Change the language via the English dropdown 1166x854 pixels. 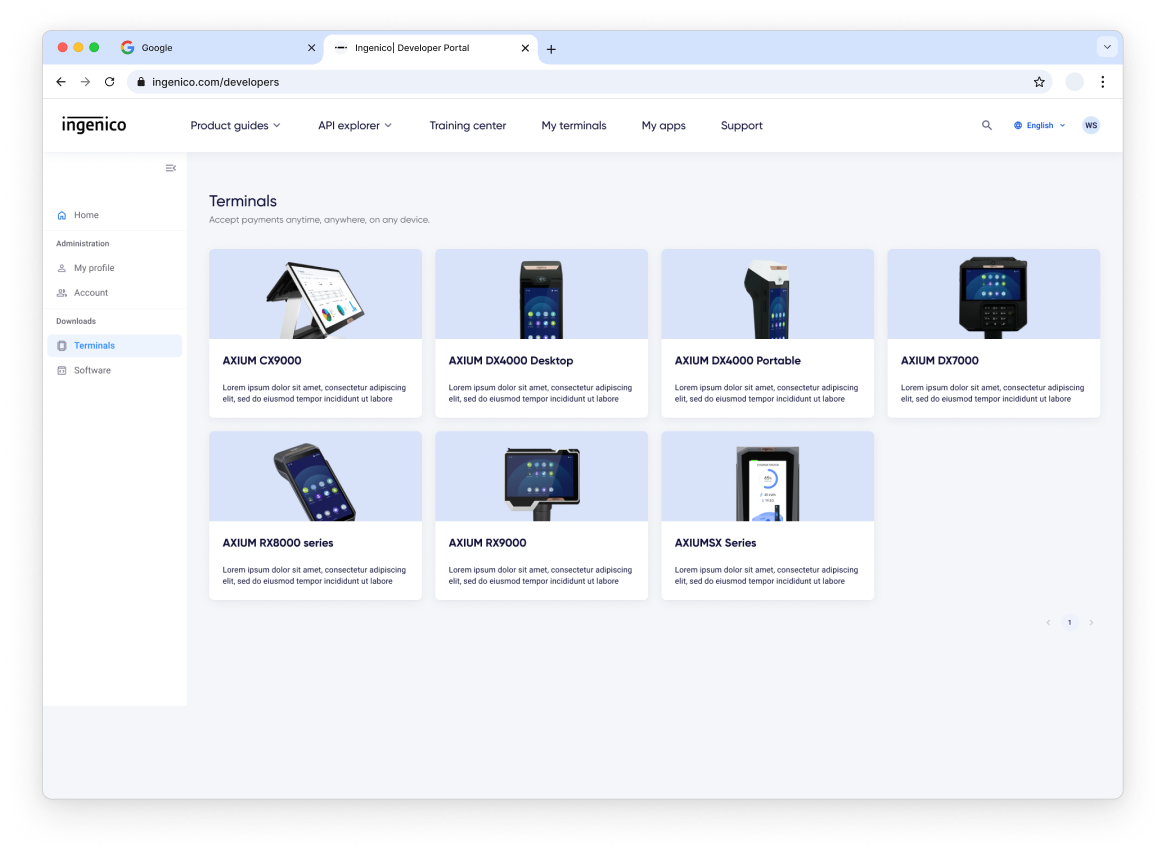pos(1038,125)
